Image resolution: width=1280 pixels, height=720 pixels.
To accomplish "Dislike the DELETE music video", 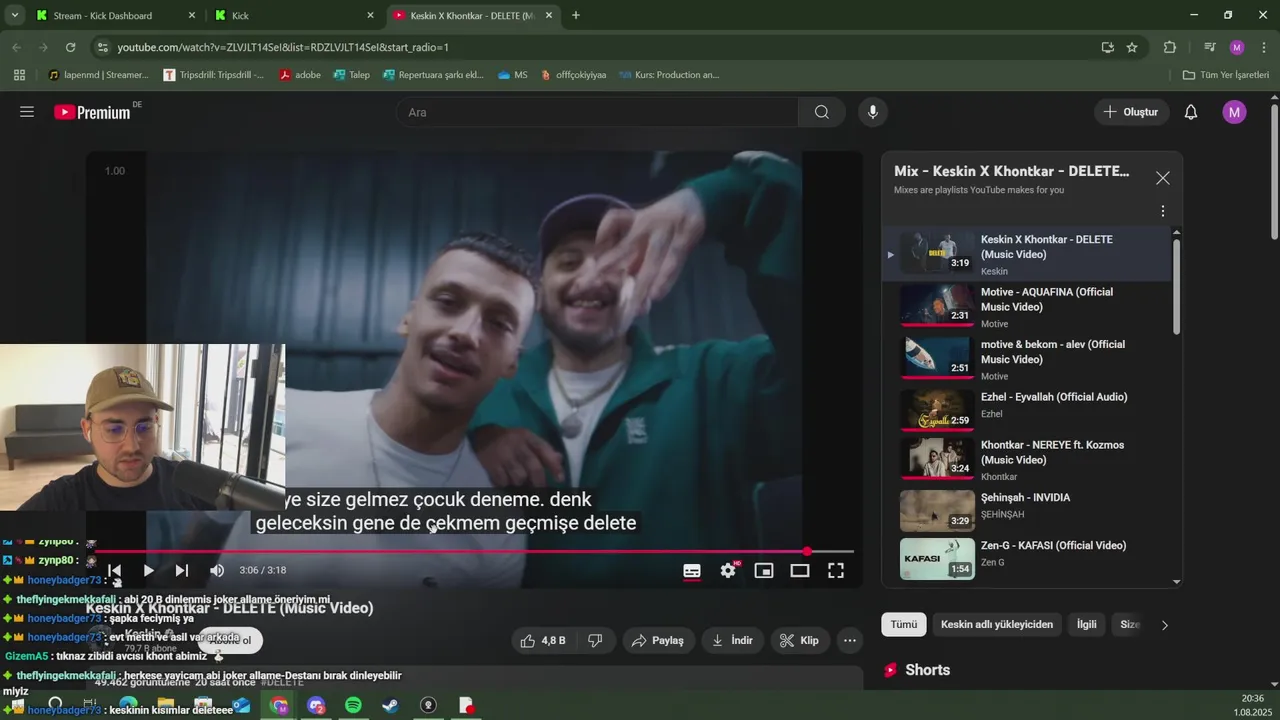I will [x=595, y=641].
